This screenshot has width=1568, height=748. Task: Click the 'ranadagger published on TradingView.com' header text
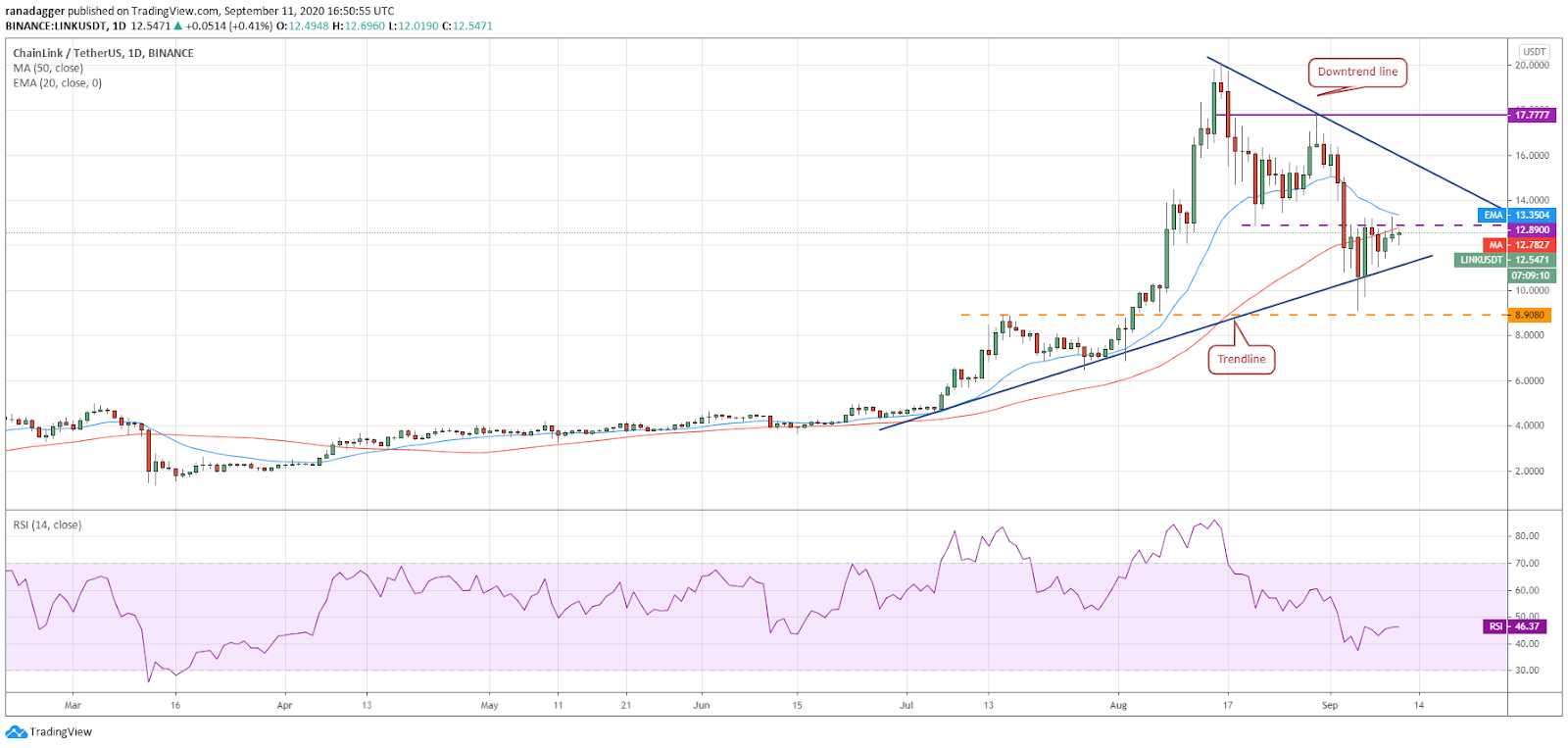pyautogui.click(x=113, y=12)
